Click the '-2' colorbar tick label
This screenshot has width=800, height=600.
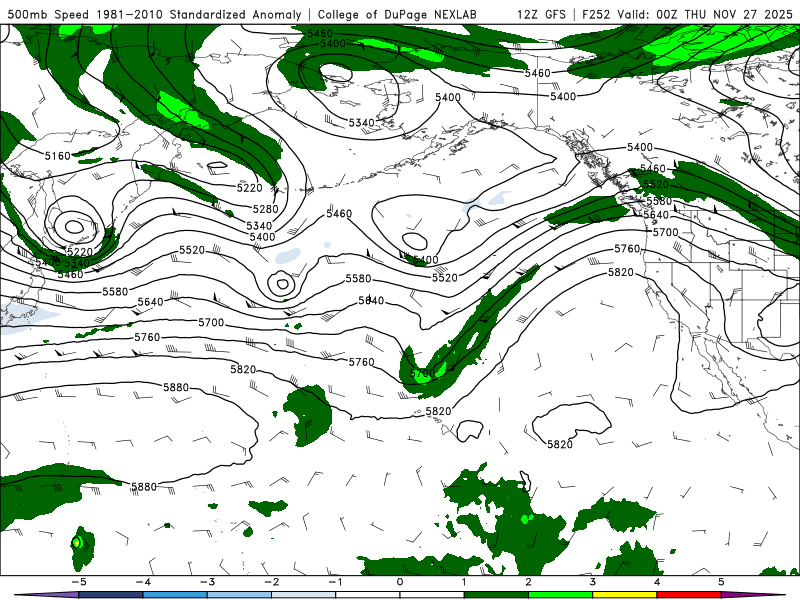pyautogui.click(x=271, y=582)
